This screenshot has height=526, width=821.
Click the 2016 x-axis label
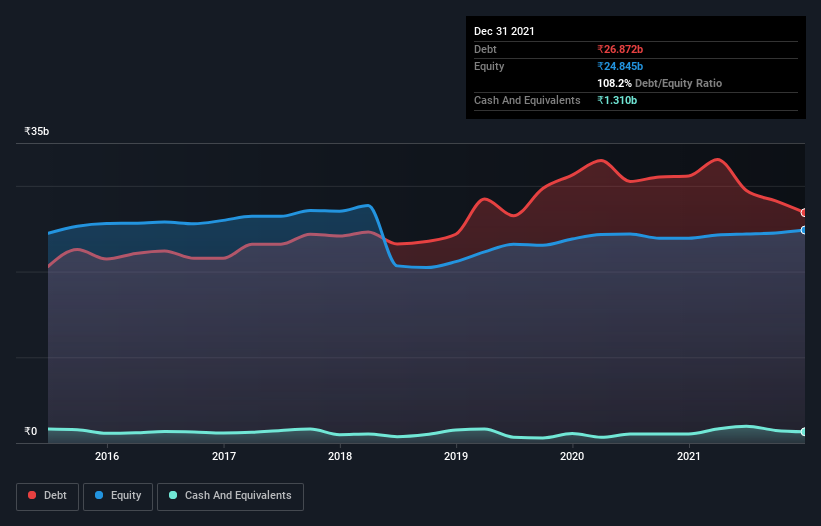pyautogui.click(x=107, y=456)
